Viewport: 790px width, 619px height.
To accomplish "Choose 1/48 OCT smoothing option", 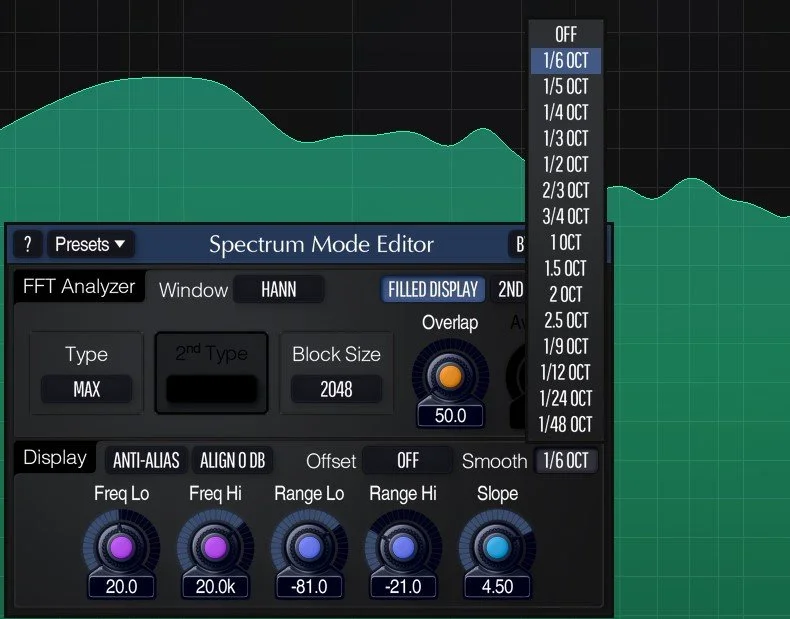I will (x=566, y=425).
